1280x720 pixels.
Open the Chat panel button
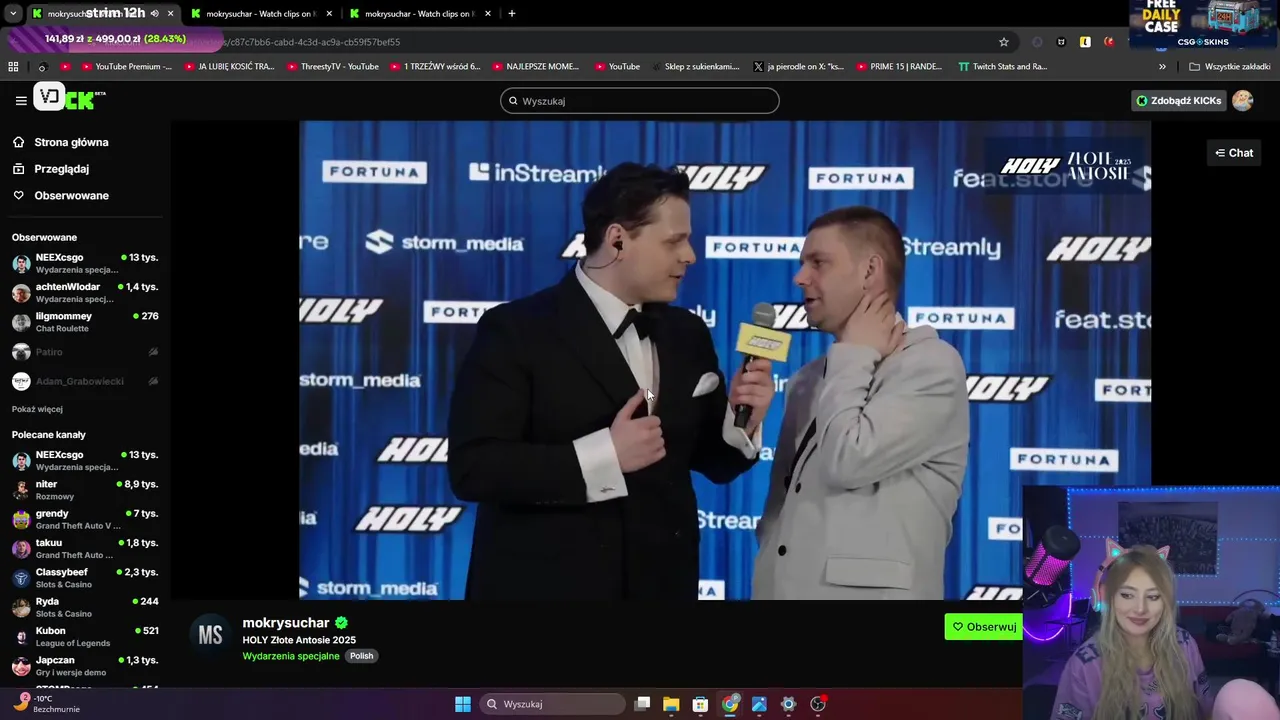click(x=1234, y=153)
